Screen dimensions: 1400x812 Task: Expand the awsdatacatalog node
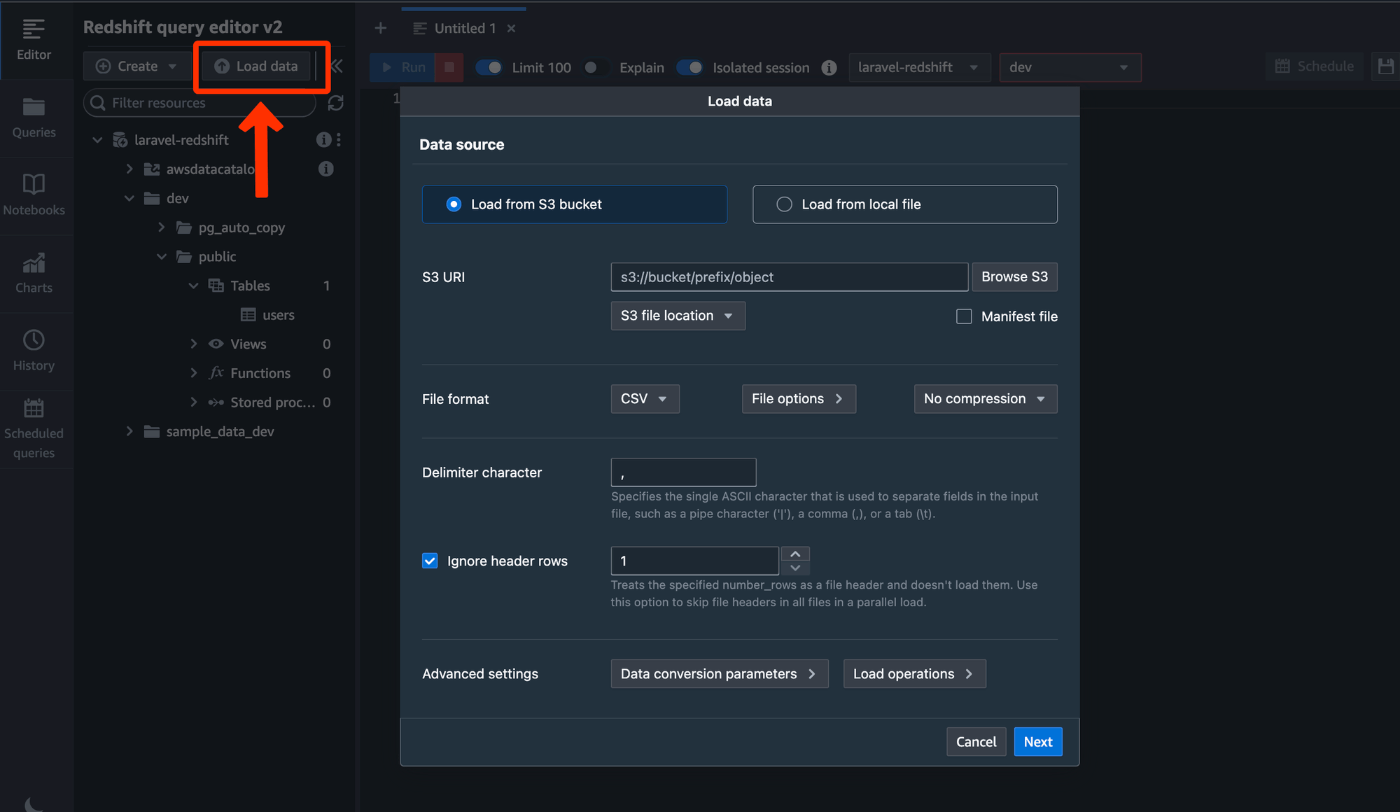(x=129, y=169)
